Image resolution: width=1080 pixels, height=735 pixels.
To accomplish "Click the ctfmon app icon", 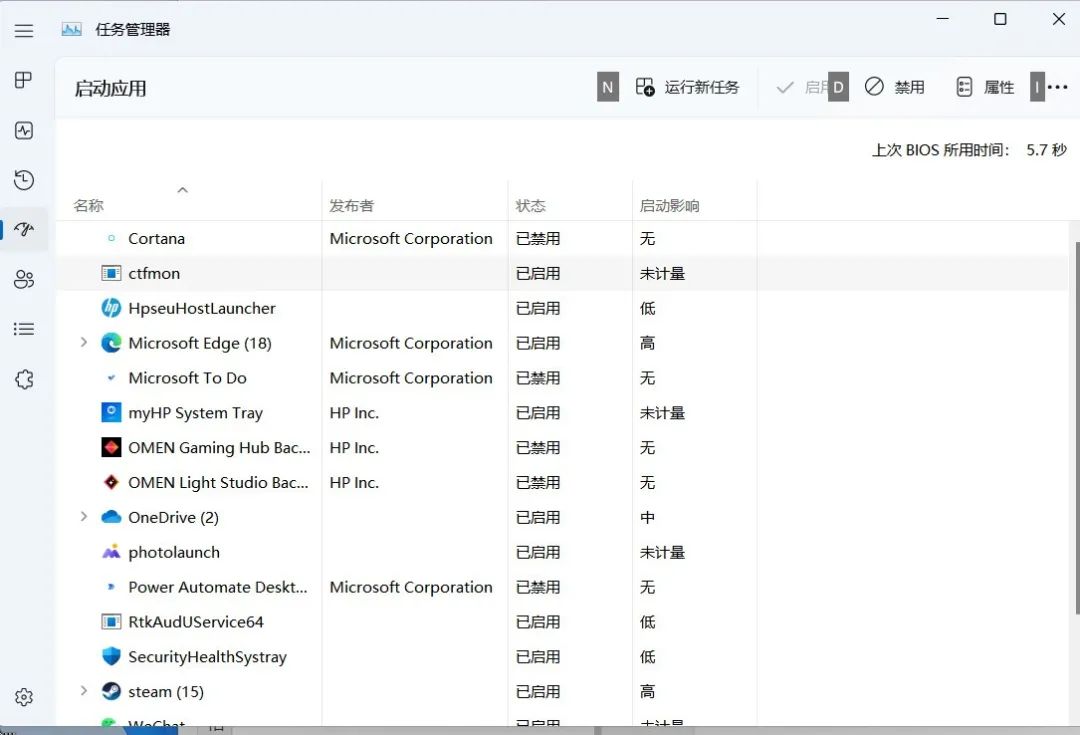I will pyautogui.click(x=111, y=273).
